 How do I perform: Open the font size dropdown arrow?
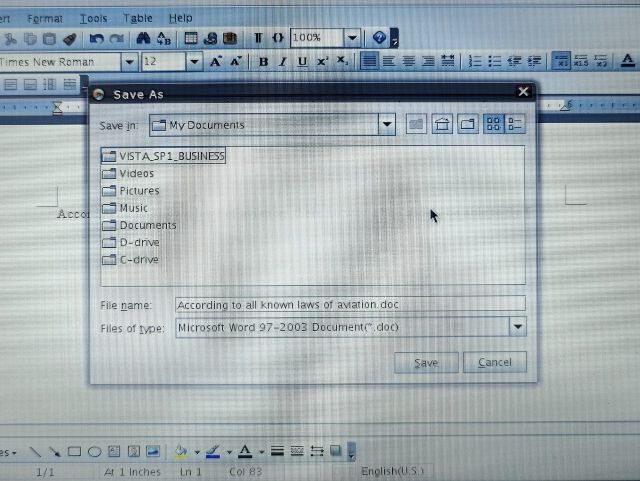pos(194,62)
